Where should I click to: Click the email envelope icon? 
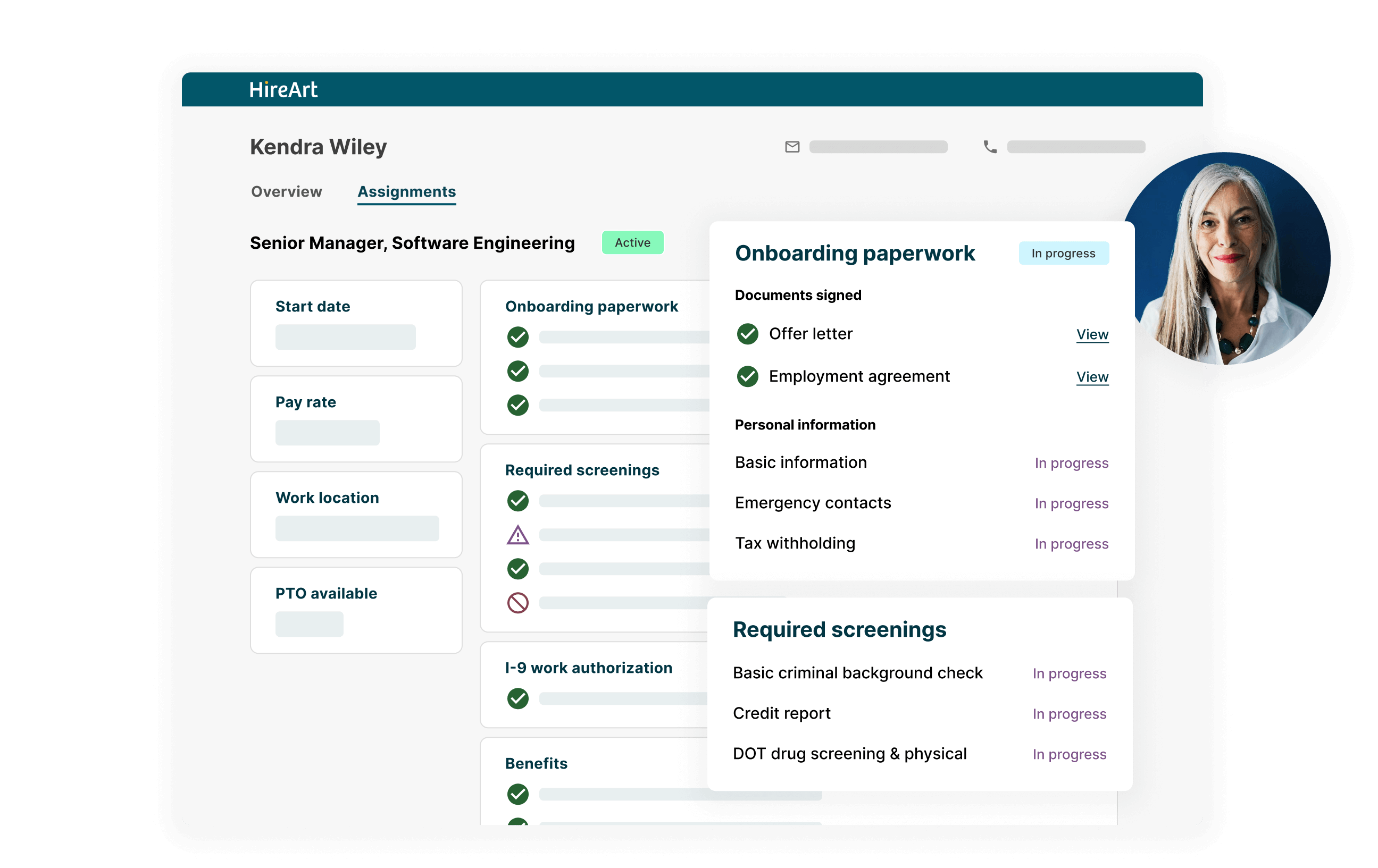(x=792, y=147)
